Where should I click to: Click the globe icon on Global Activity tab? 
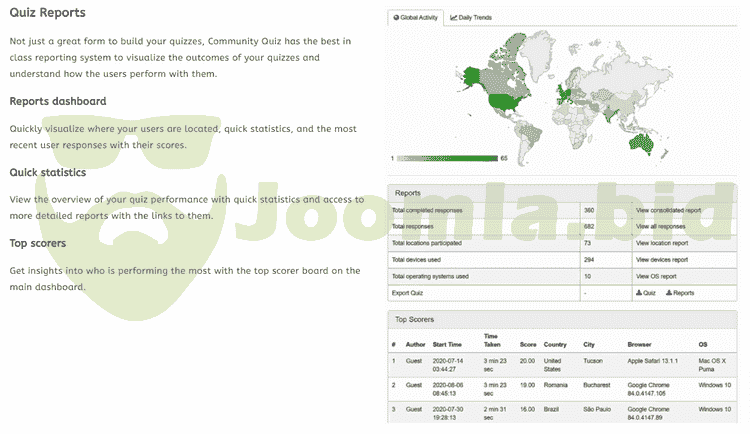pyautogui.click(x=396, y=18)
